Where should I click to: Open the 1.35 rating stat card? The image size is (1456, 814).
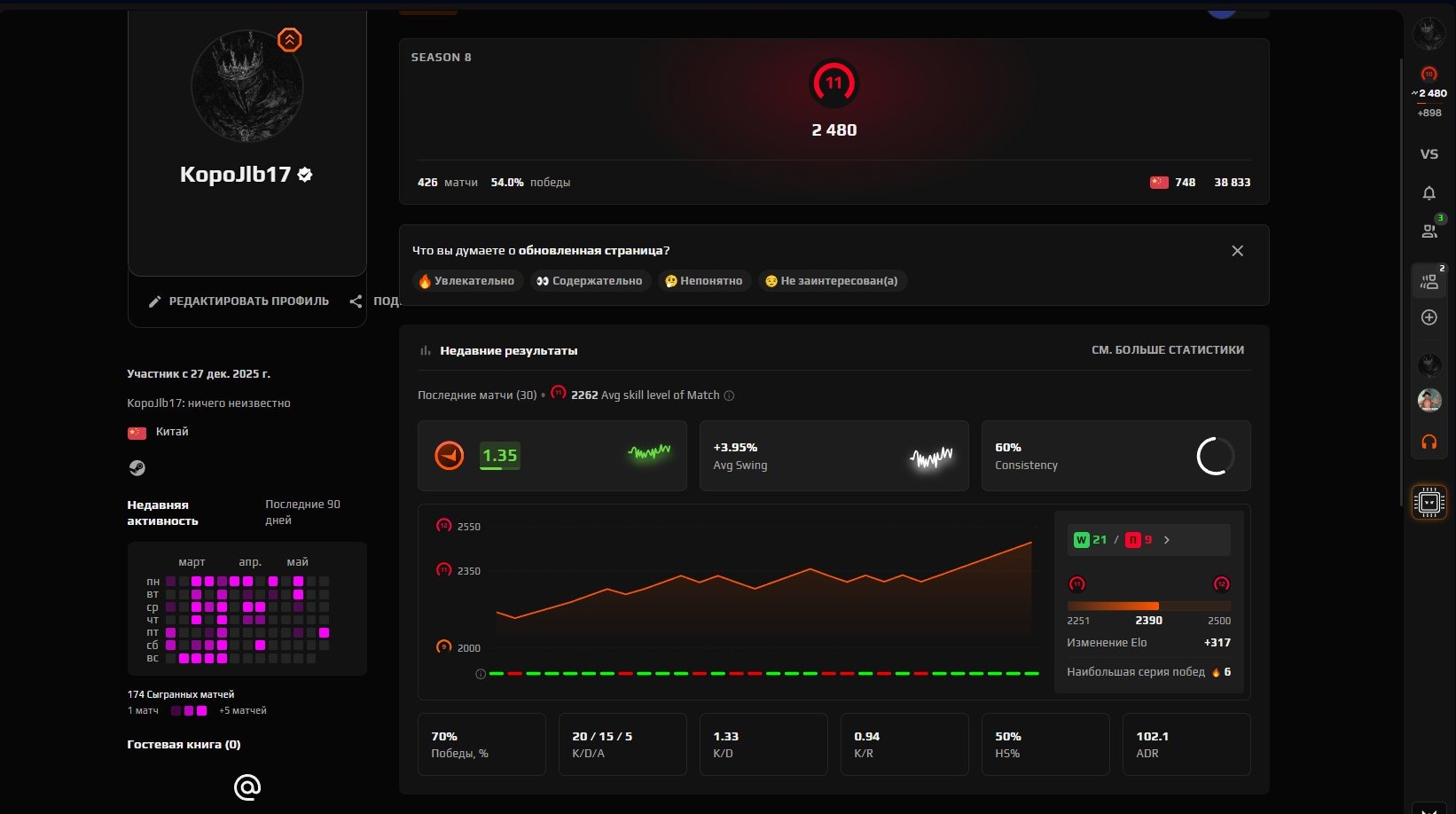552,456
